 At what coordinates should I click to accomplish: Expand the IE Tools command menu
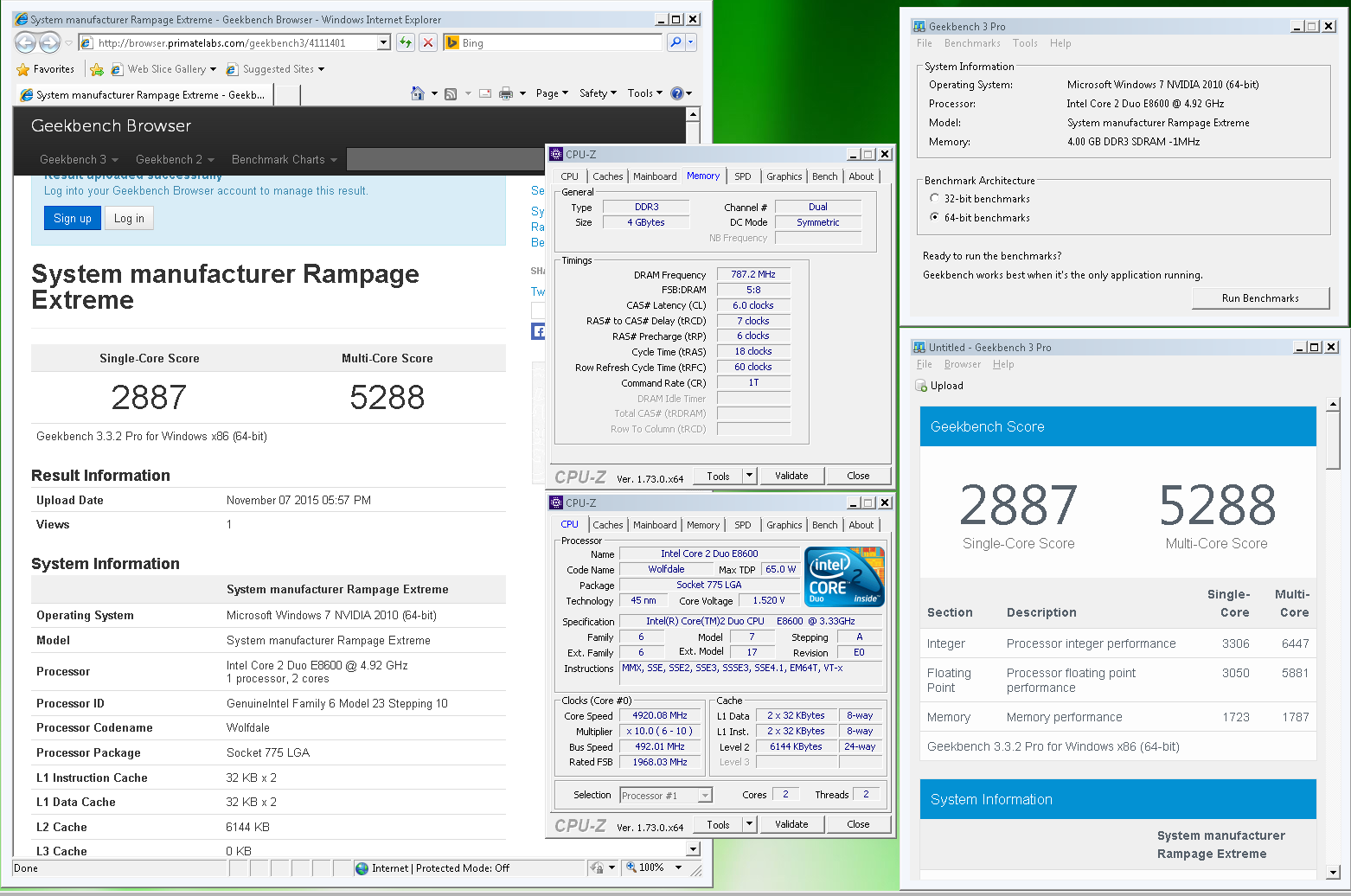(645, 93)
